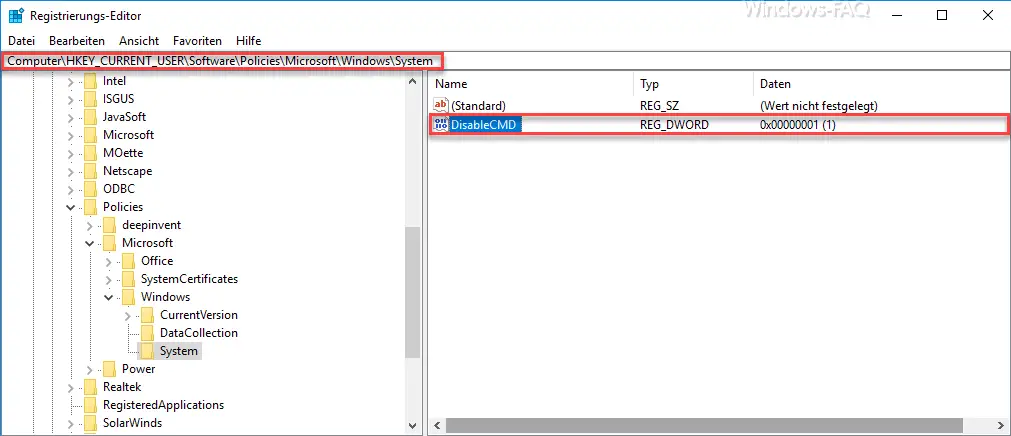Select the (Standard) value name

pos(478,105)
